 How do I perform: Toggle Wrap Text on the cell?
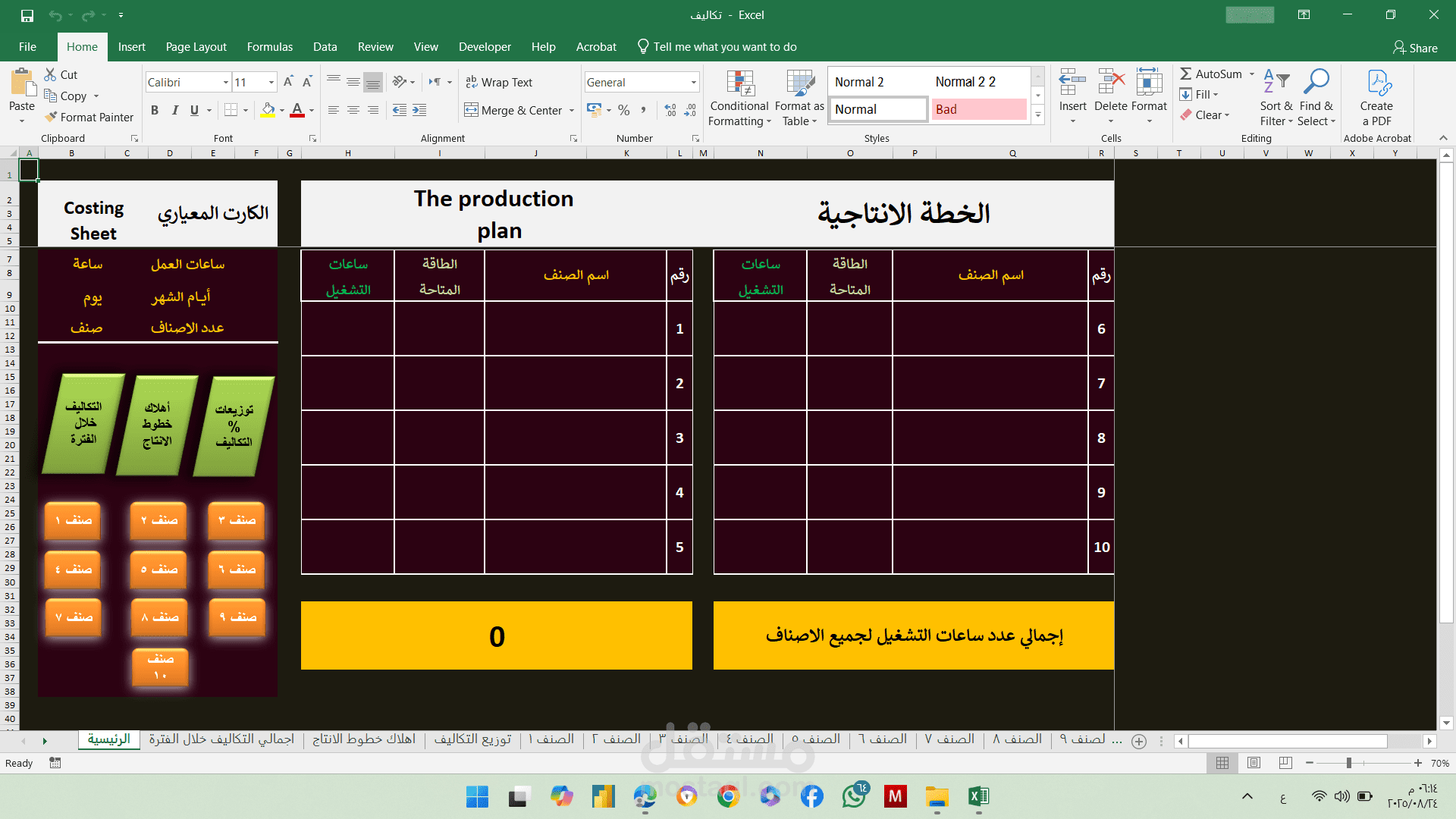(x=499, y=82)
